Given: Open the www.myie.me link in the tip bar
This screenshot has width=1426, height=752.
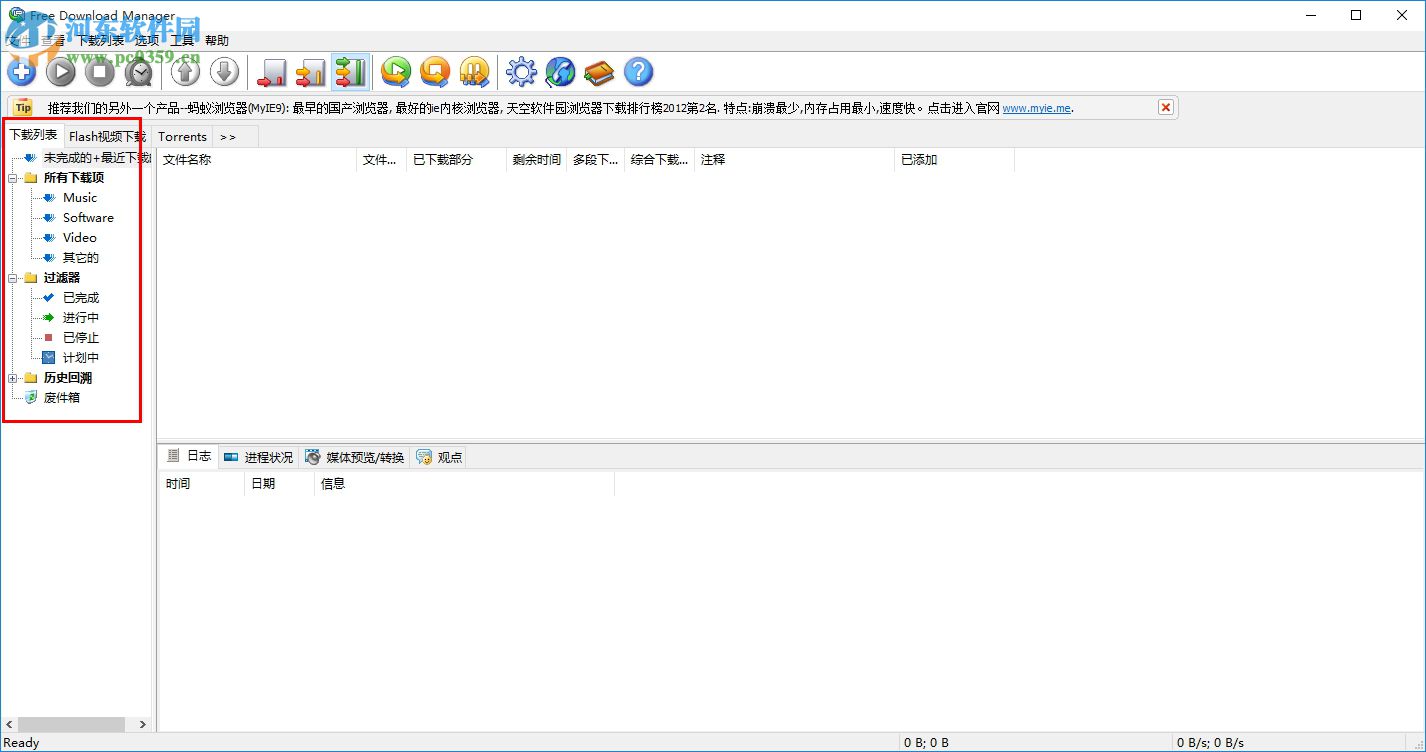Looking at the screenshot, I should (x=1036, y=107).
